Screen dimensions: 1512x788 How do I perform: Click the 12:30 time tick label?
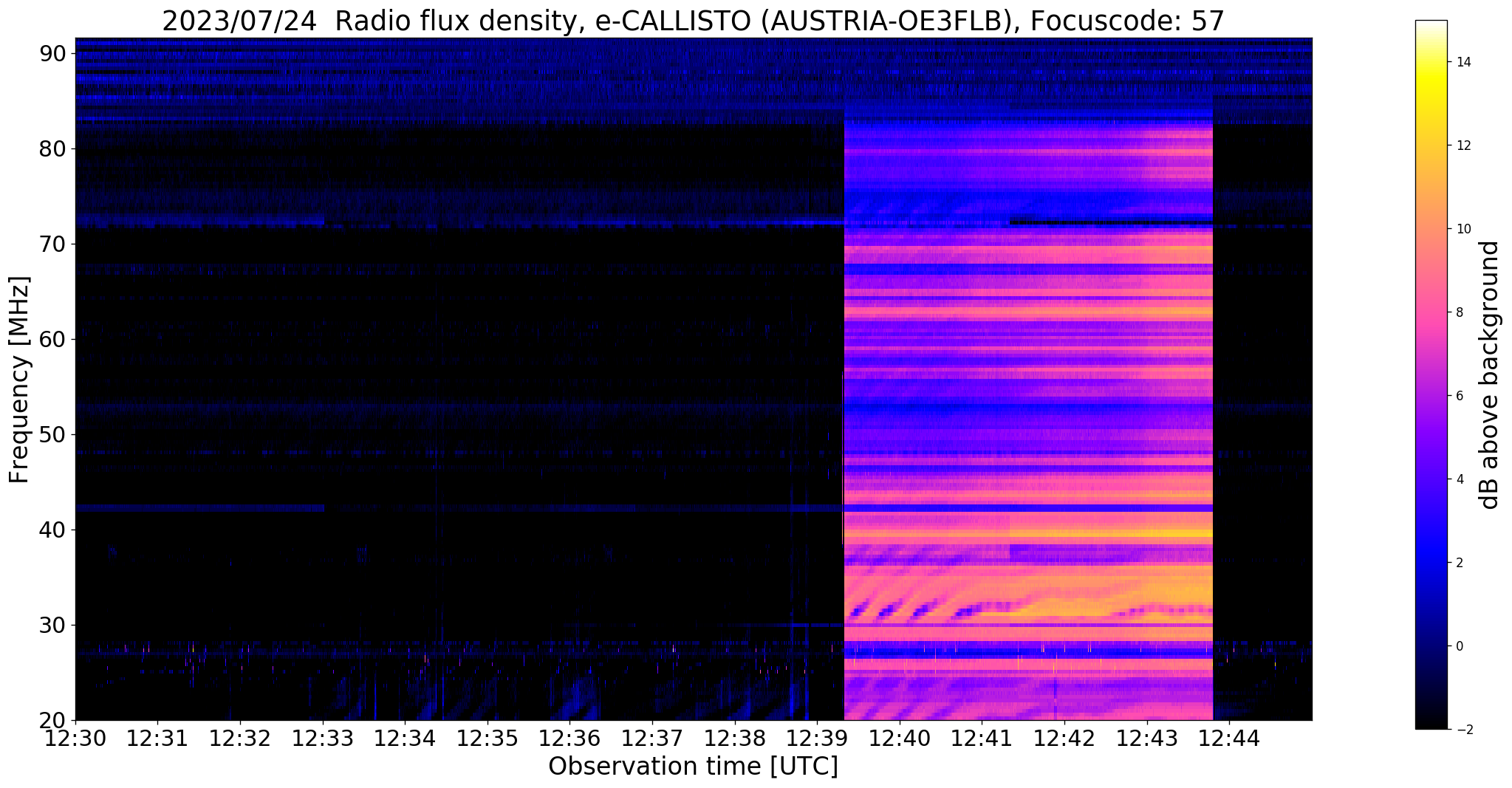click(75, 738)
